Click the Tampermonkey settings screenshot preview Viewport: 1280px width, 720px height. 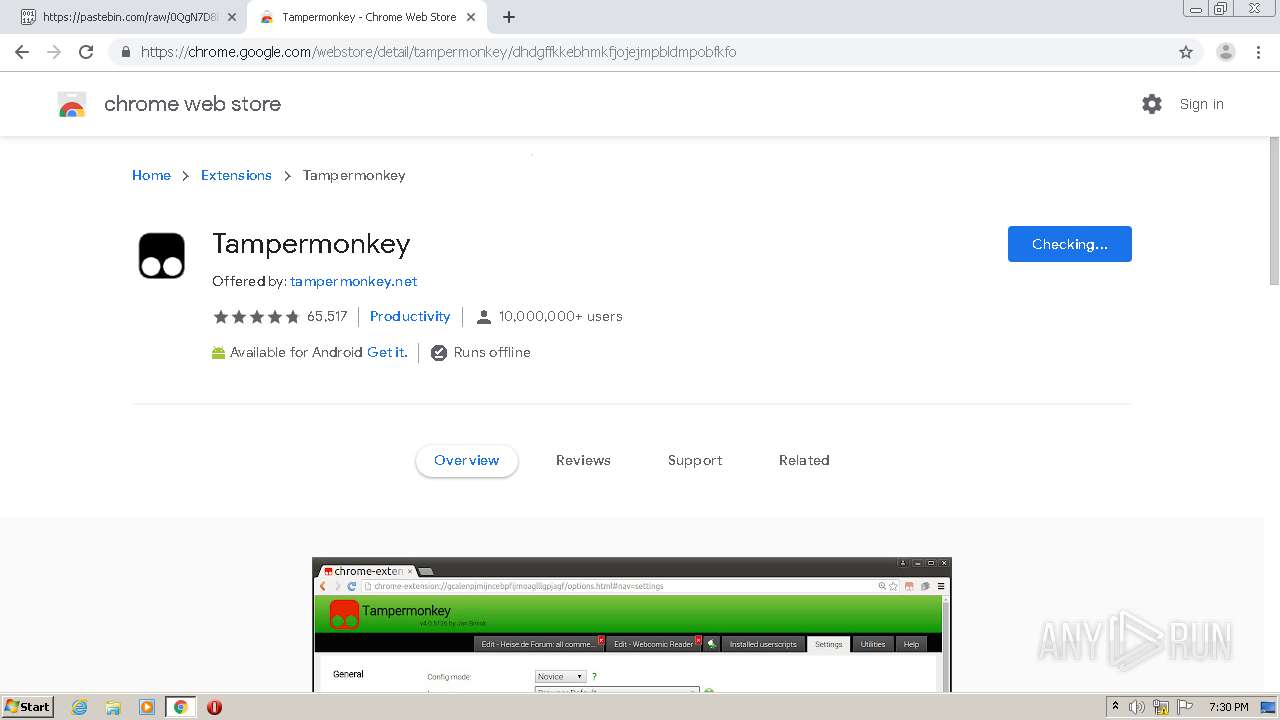pos(632,625)
